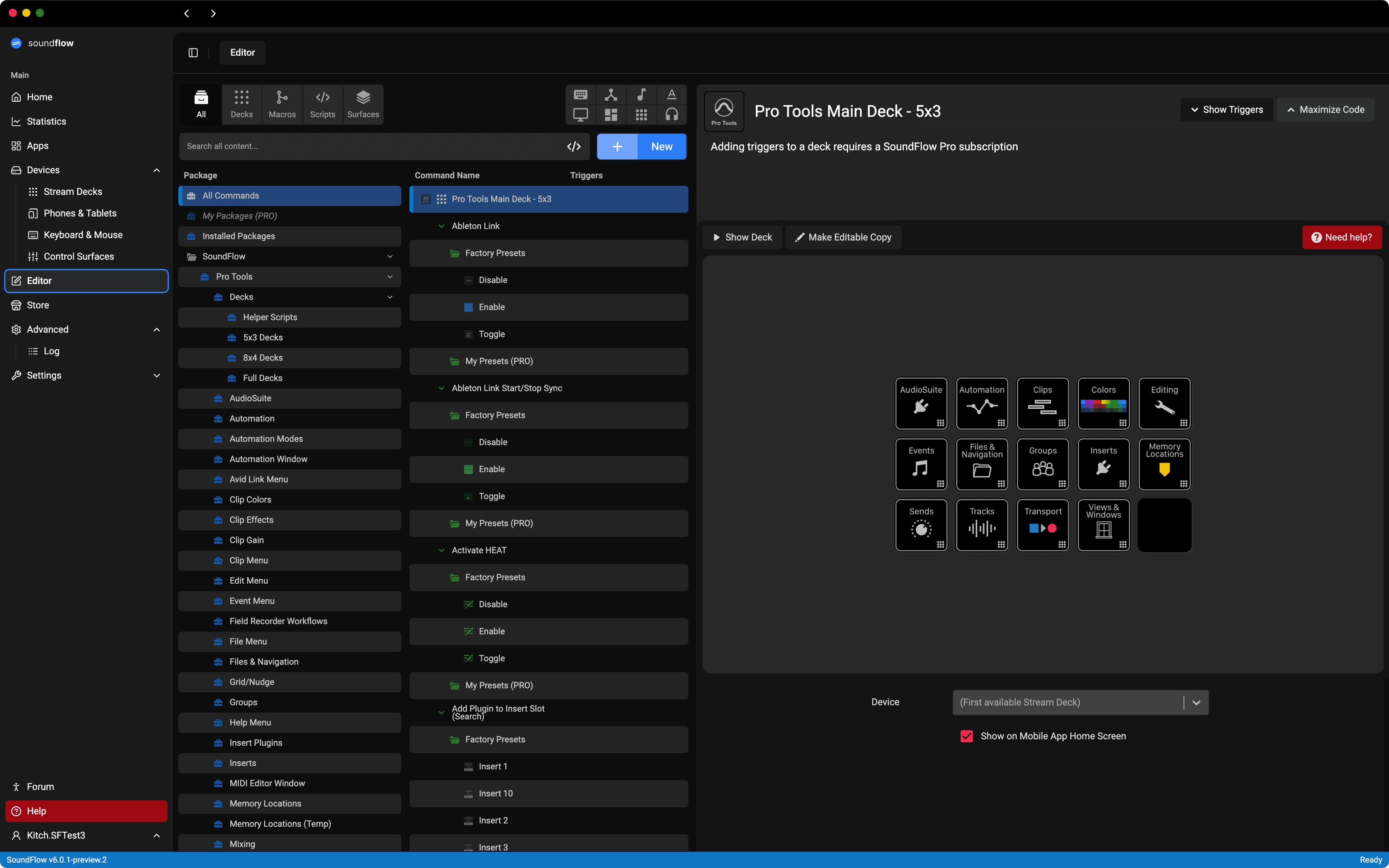Viewport: 1389px width, 868px height.
Task: Enable Show on Mobile App Home Screen
Action: 967,736
